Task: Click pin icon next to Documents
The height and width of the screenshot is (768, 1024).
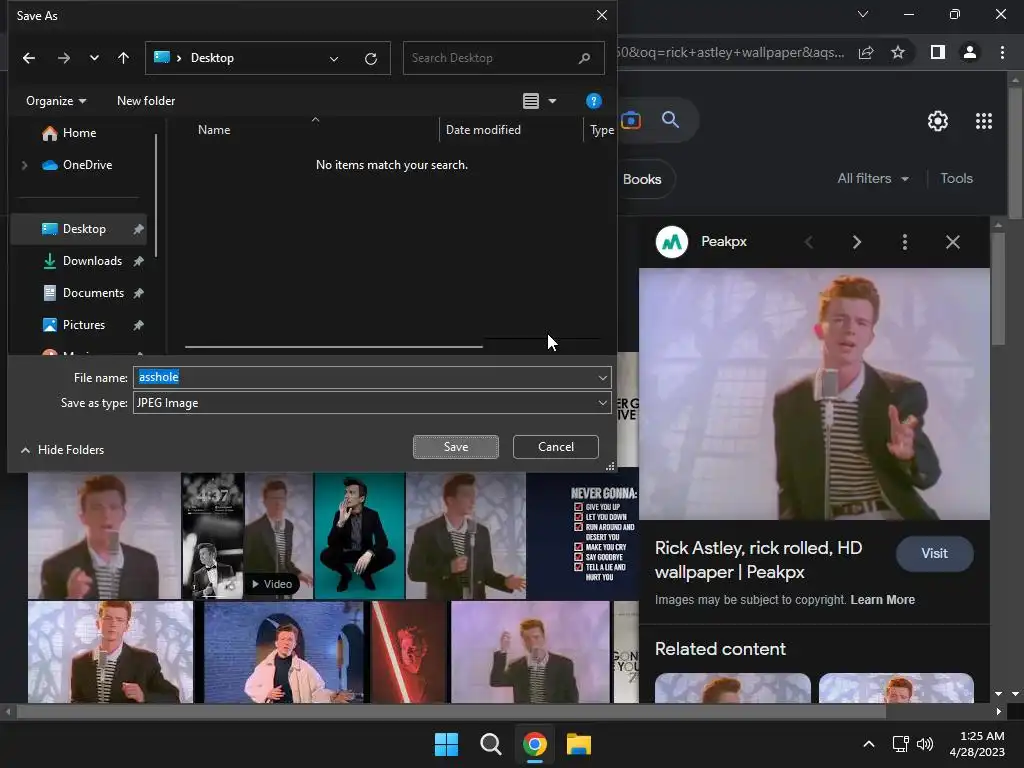Action: 138,293
